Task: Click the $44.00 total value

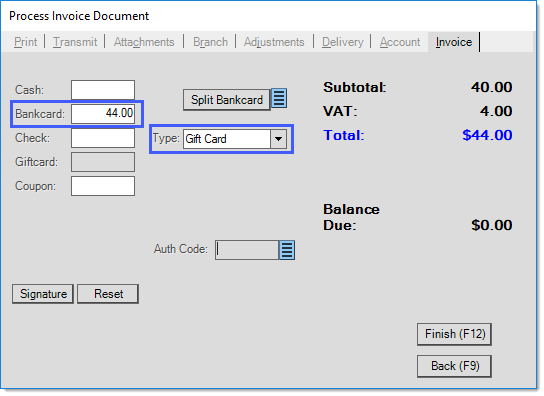Action: 487,135
